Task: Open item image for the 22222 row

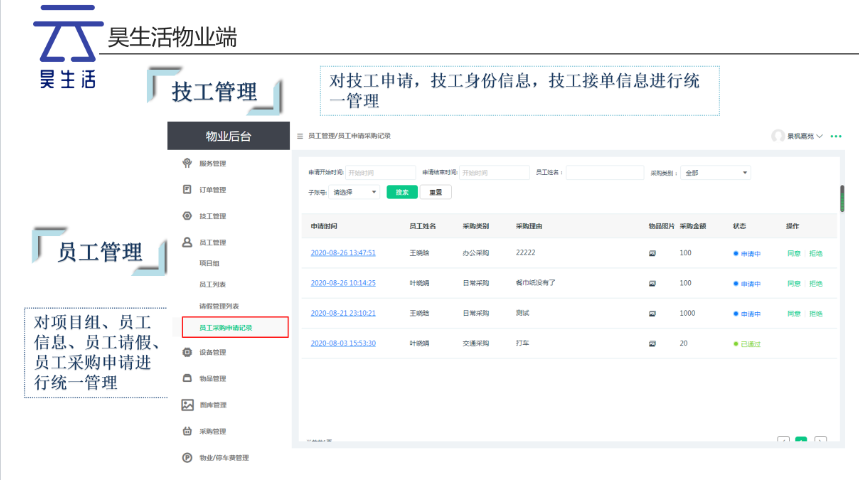Action: coord(653,253)
